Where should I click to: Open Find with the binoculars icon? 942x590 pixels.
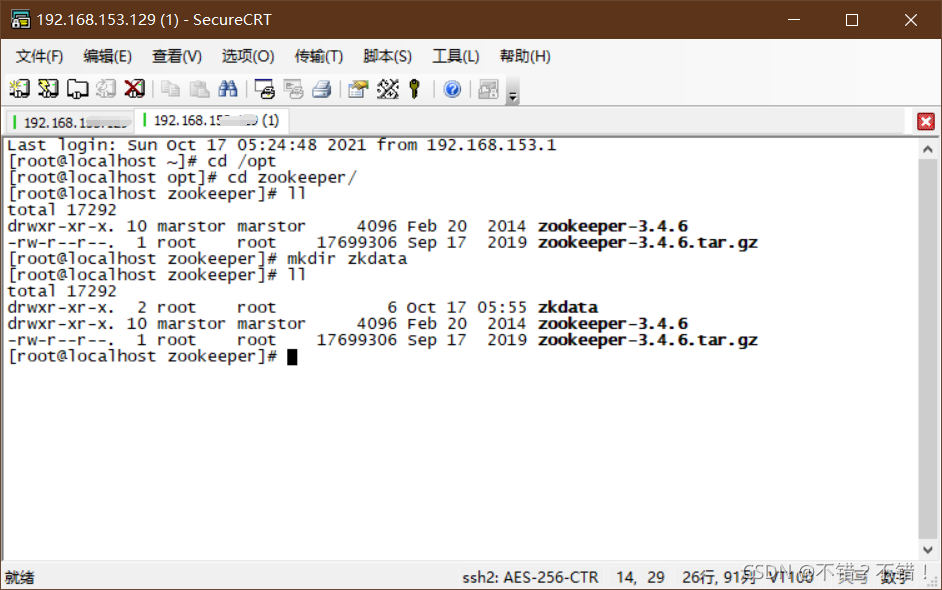228,89
